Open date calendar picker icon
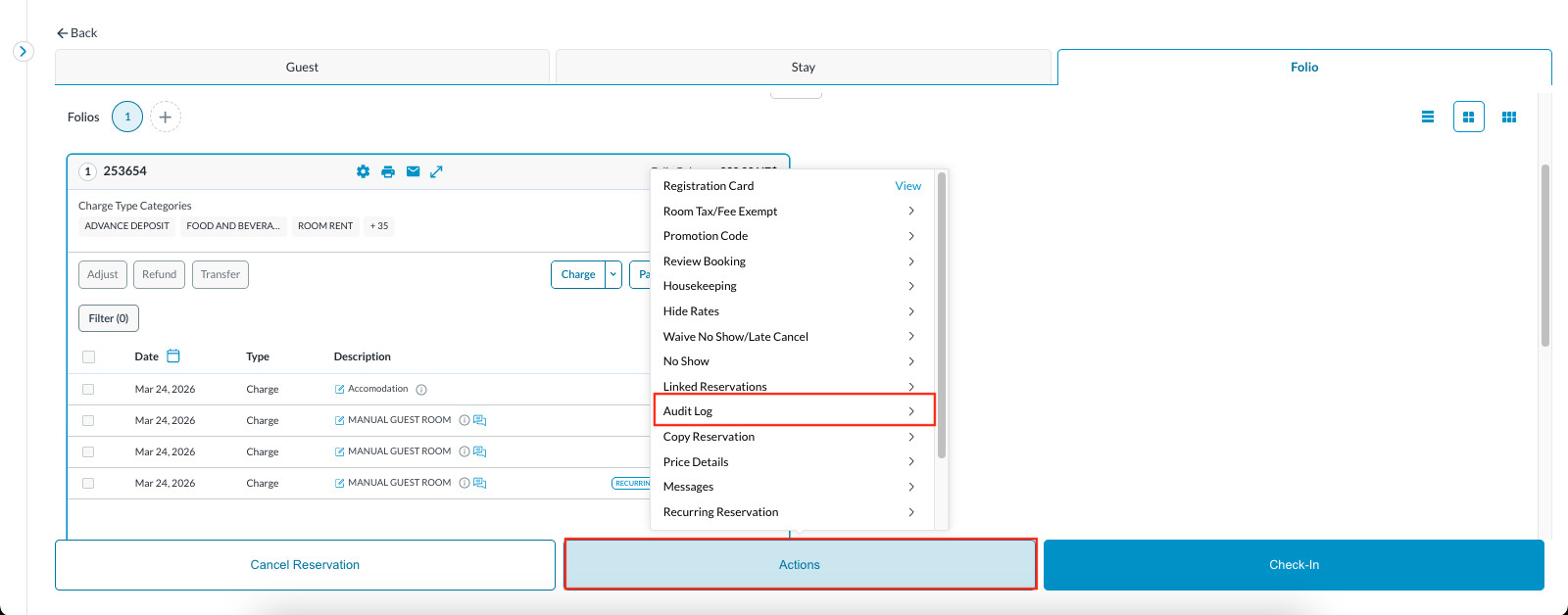Screen dimensions: 1568x615 173,355
